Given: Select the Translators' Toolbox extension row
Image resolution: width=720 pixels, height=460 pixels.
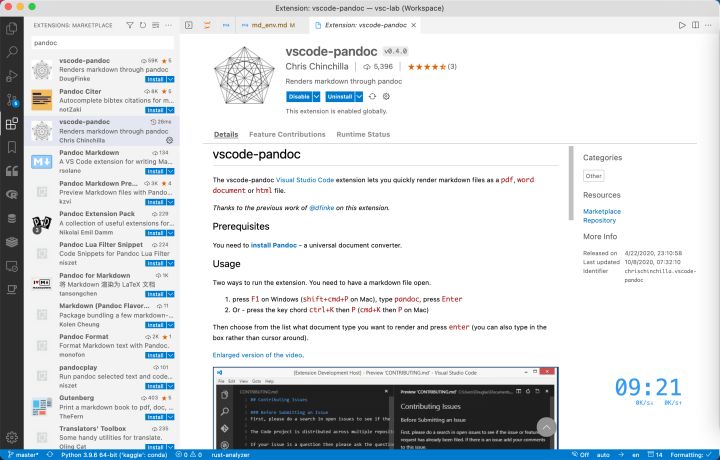Looking at the screenshot, I should (x=102, y=437).
